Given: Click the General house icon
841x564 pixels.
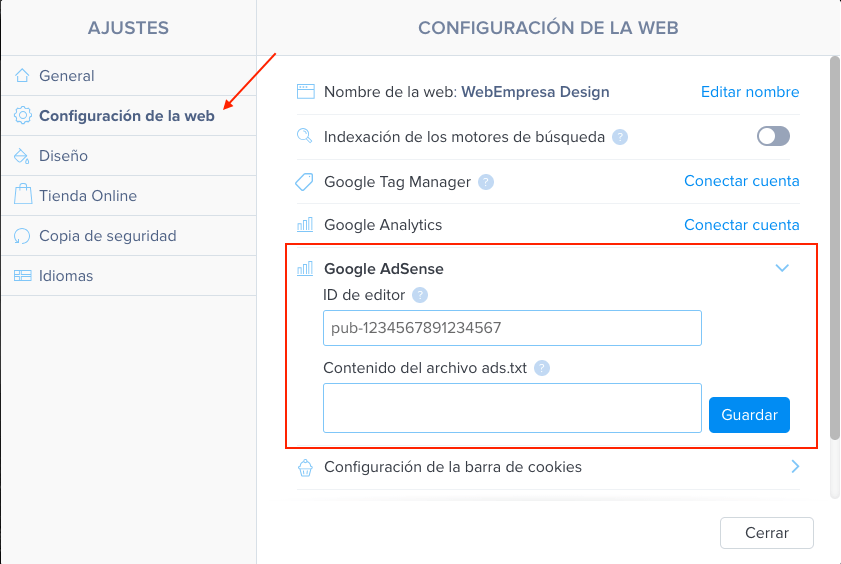Looking at the screenshot, I should pyautogui.click(x=22, y=76).
